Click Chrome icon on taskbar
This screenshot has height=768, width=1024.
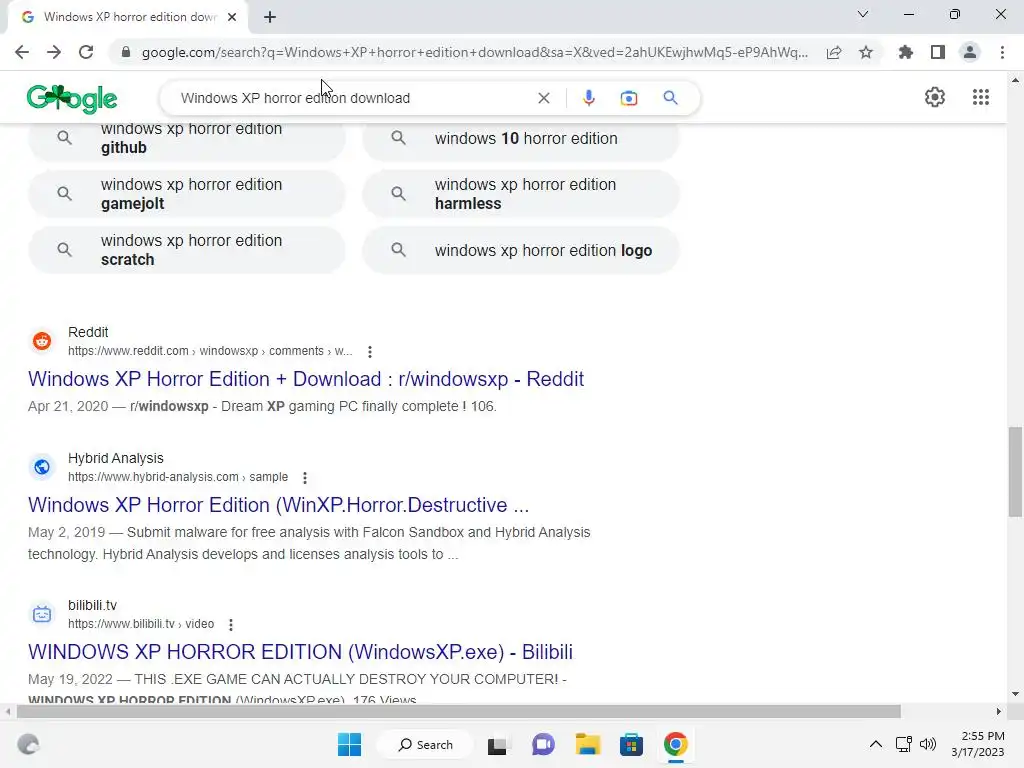pyautogui.click(x=676, y=744)
